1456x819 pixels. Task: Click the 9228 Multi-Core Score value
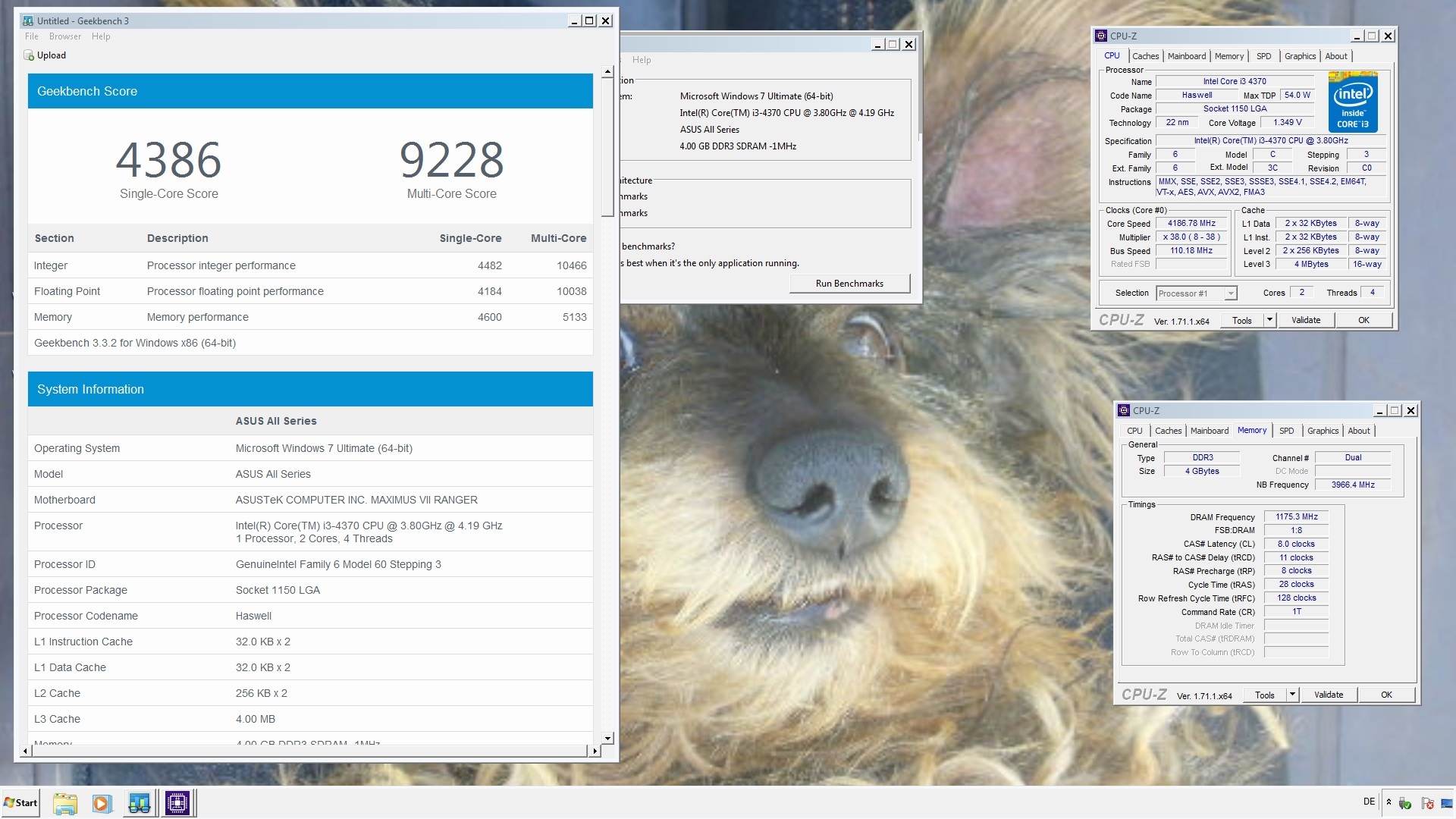(451, 160)
